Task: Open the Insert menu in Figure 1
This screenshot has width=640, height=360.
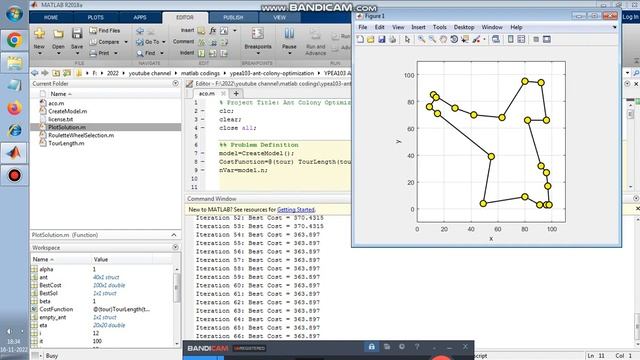Action: (x=418, y=27)
